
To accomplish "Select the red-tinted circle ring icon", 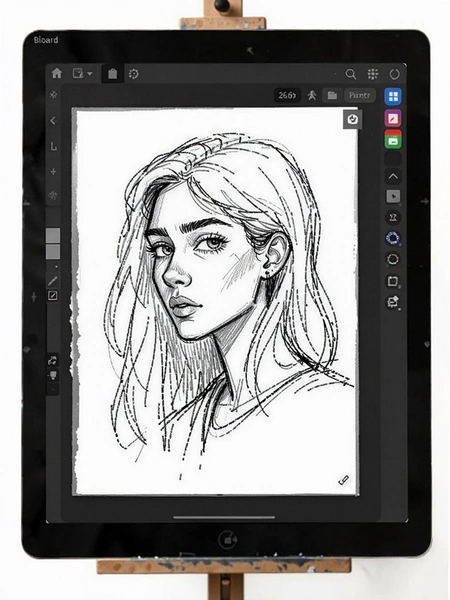I will pos(393,259).
